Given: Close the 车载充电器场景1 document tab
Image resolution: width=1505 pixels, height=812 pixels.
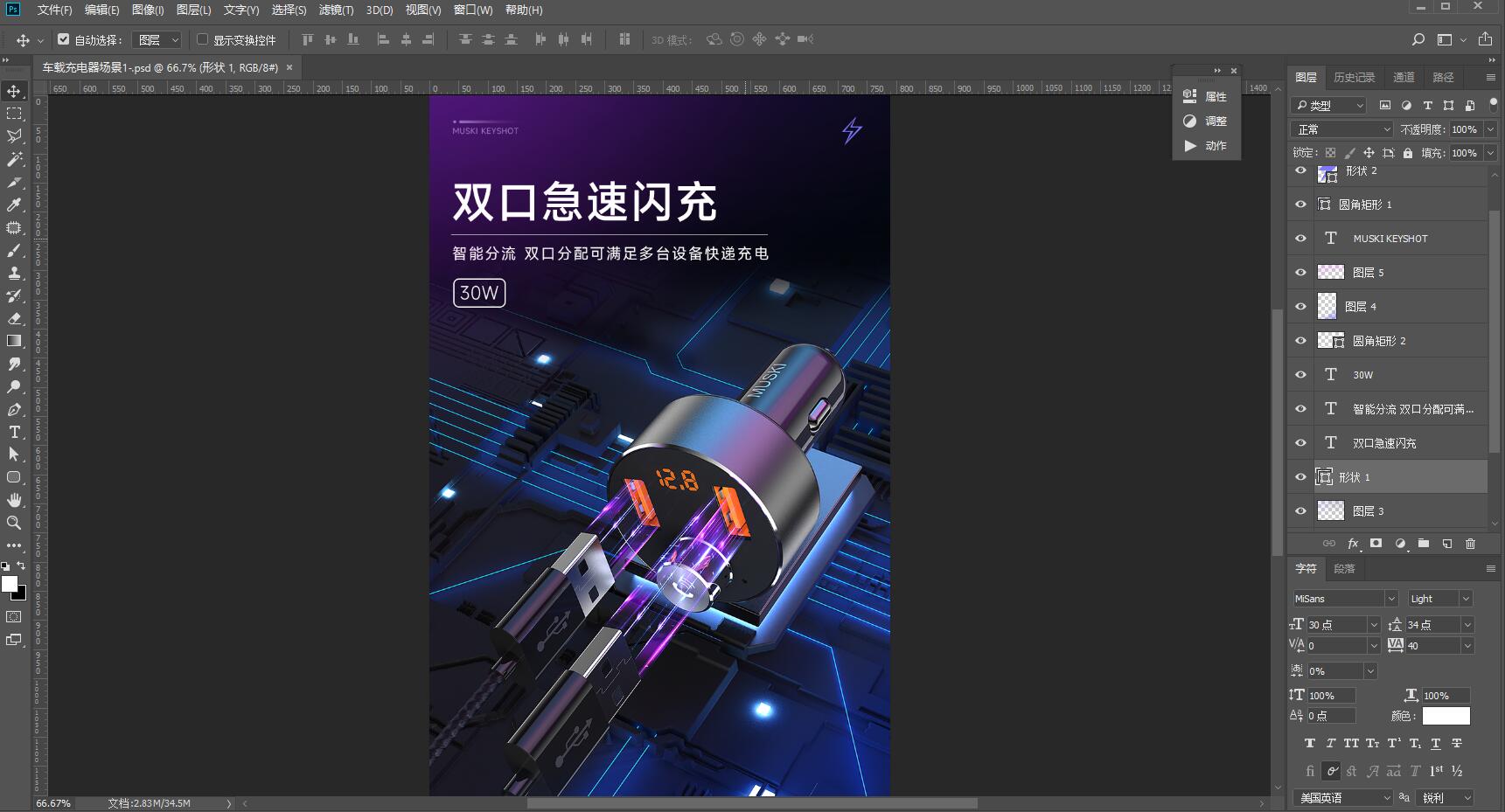Looking at the screenshot, I should click(289, 67).
